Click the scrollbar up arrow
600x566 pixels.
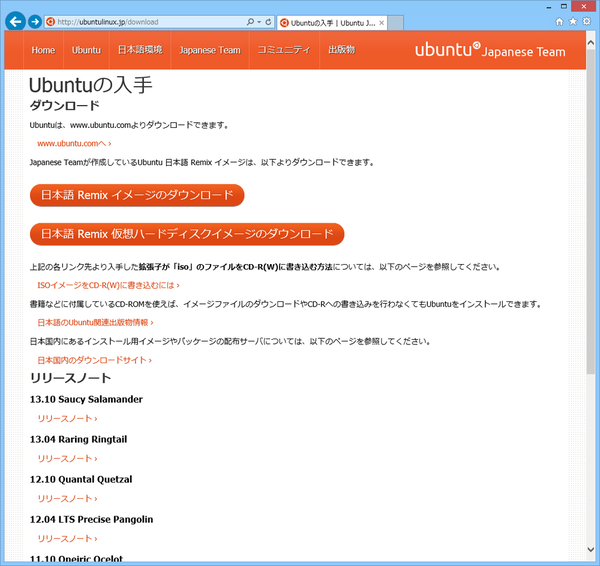tap(590, 42)
